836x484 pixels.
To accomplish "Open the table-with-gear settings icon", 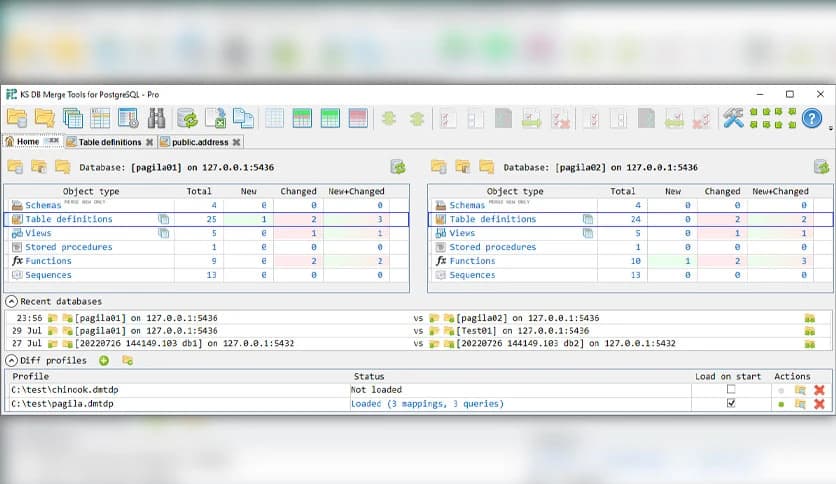I will (128, 118).
